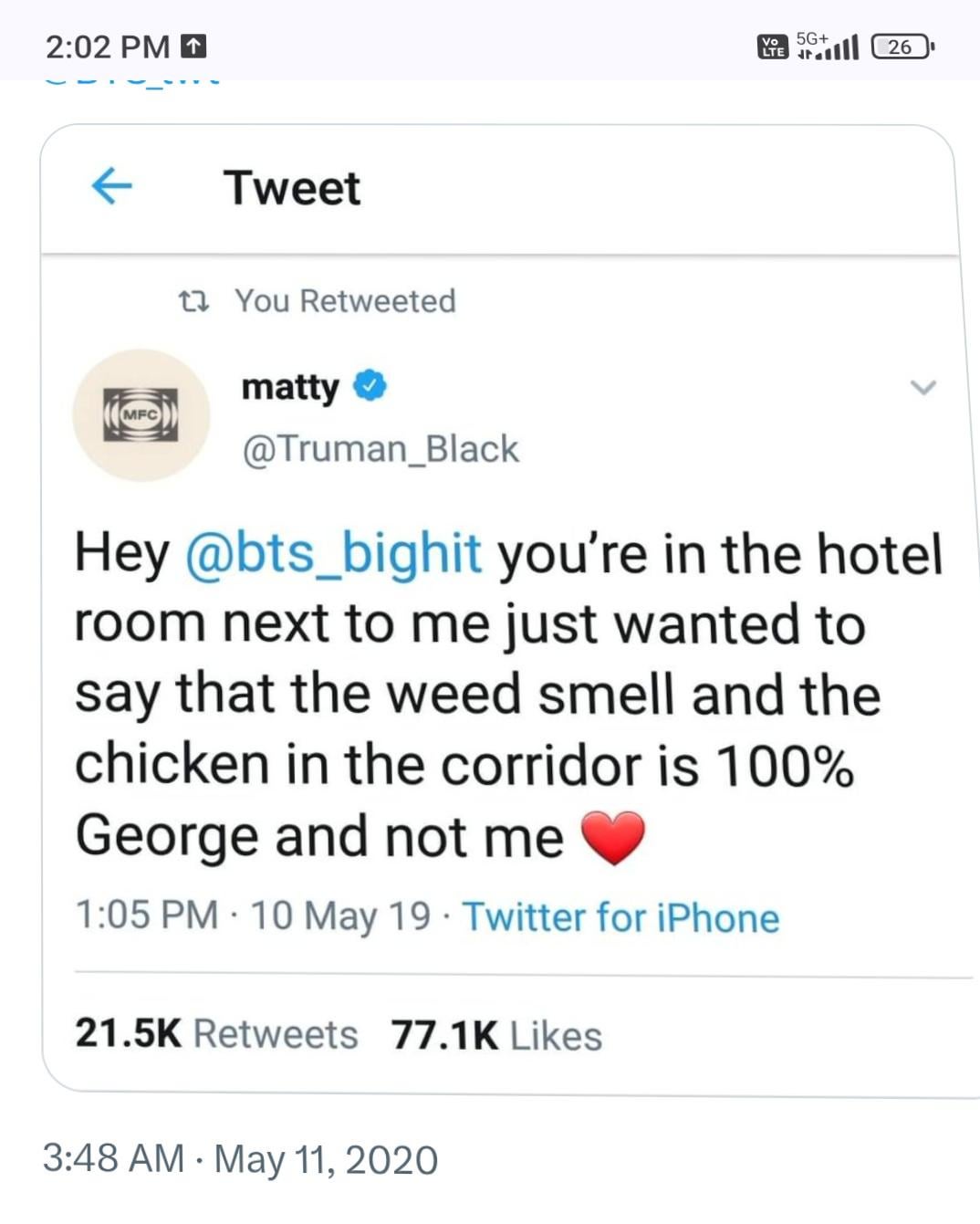Tap the VoLTE status bar icon
This screenshot has height=1224, width=980.
tap(772, 47)
